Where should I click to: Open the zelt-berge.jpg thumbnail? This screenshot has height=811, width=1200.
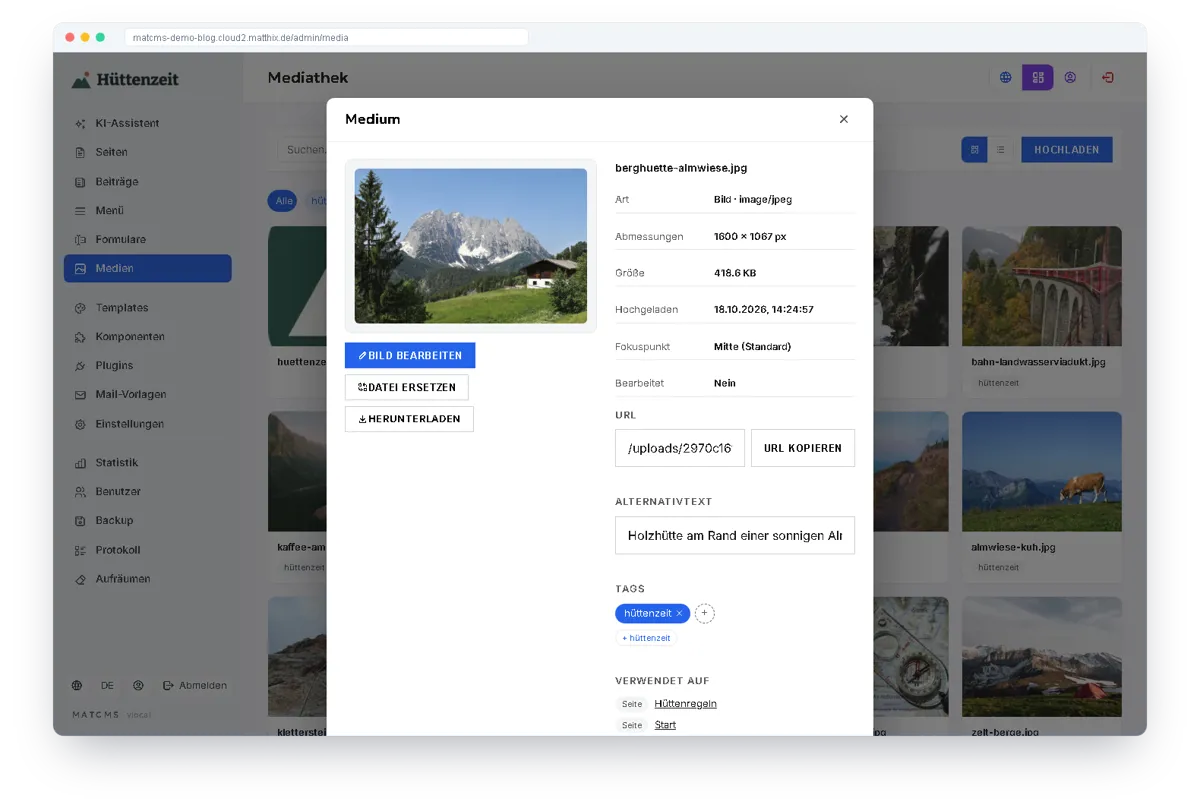tap(1042, 657)
